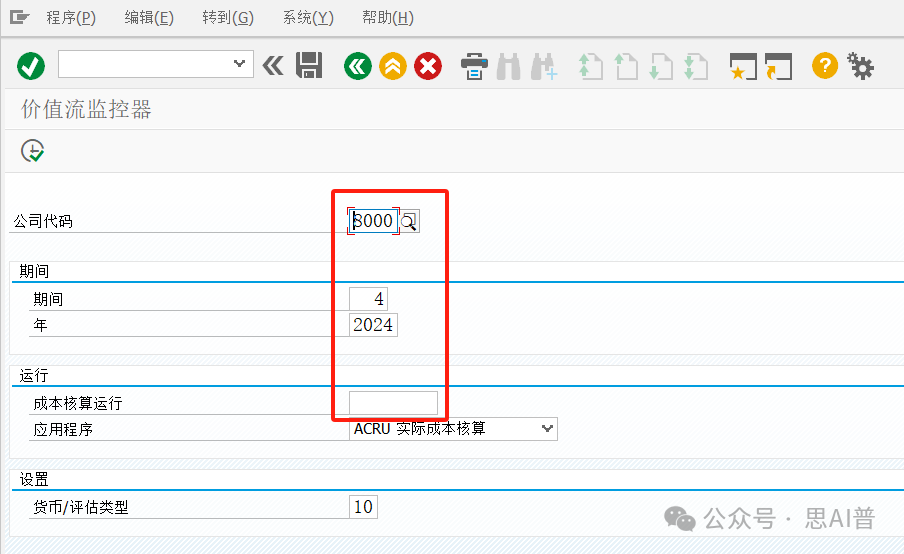The height and width of the screenshot is (554, 904).
Task: Open the 转到(G) menu
Action: point(228,18)
